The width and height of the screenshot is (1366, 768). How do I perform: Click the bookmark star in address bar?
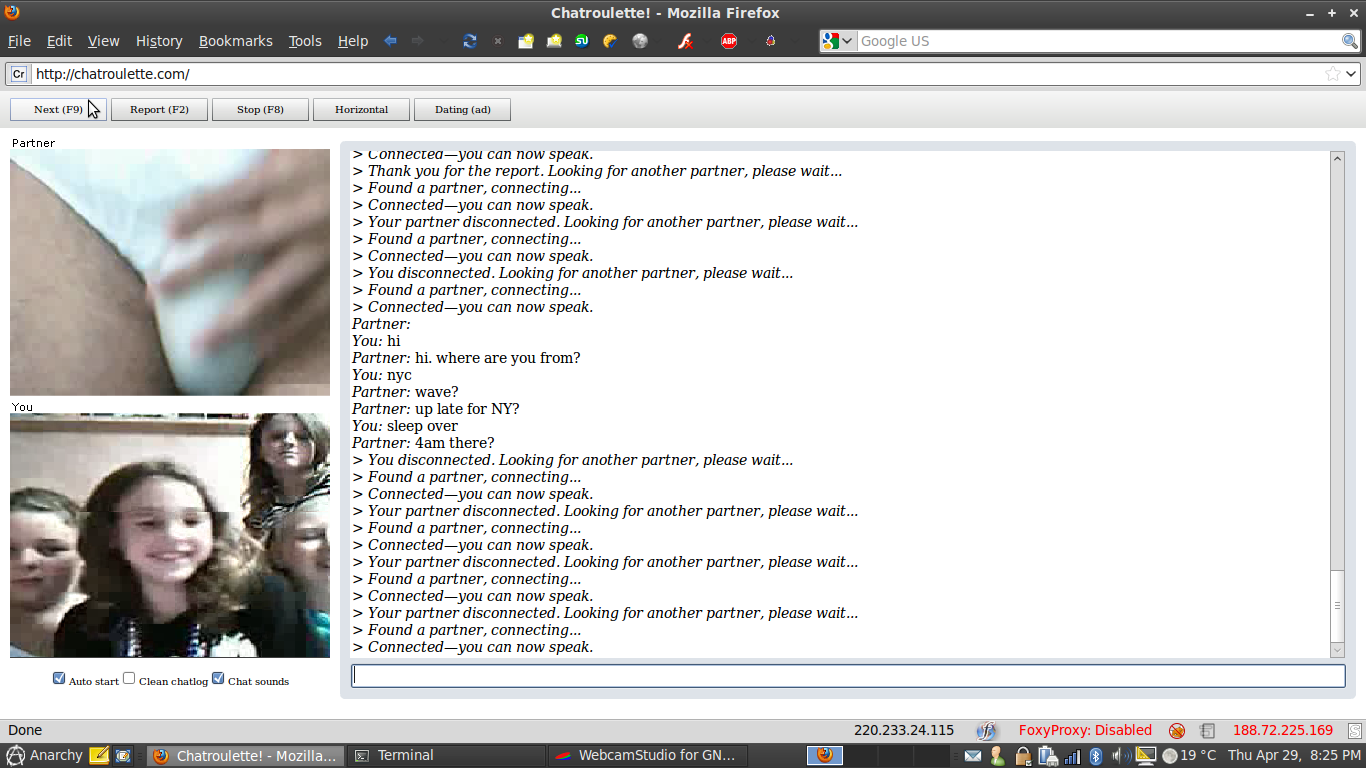1332,74
